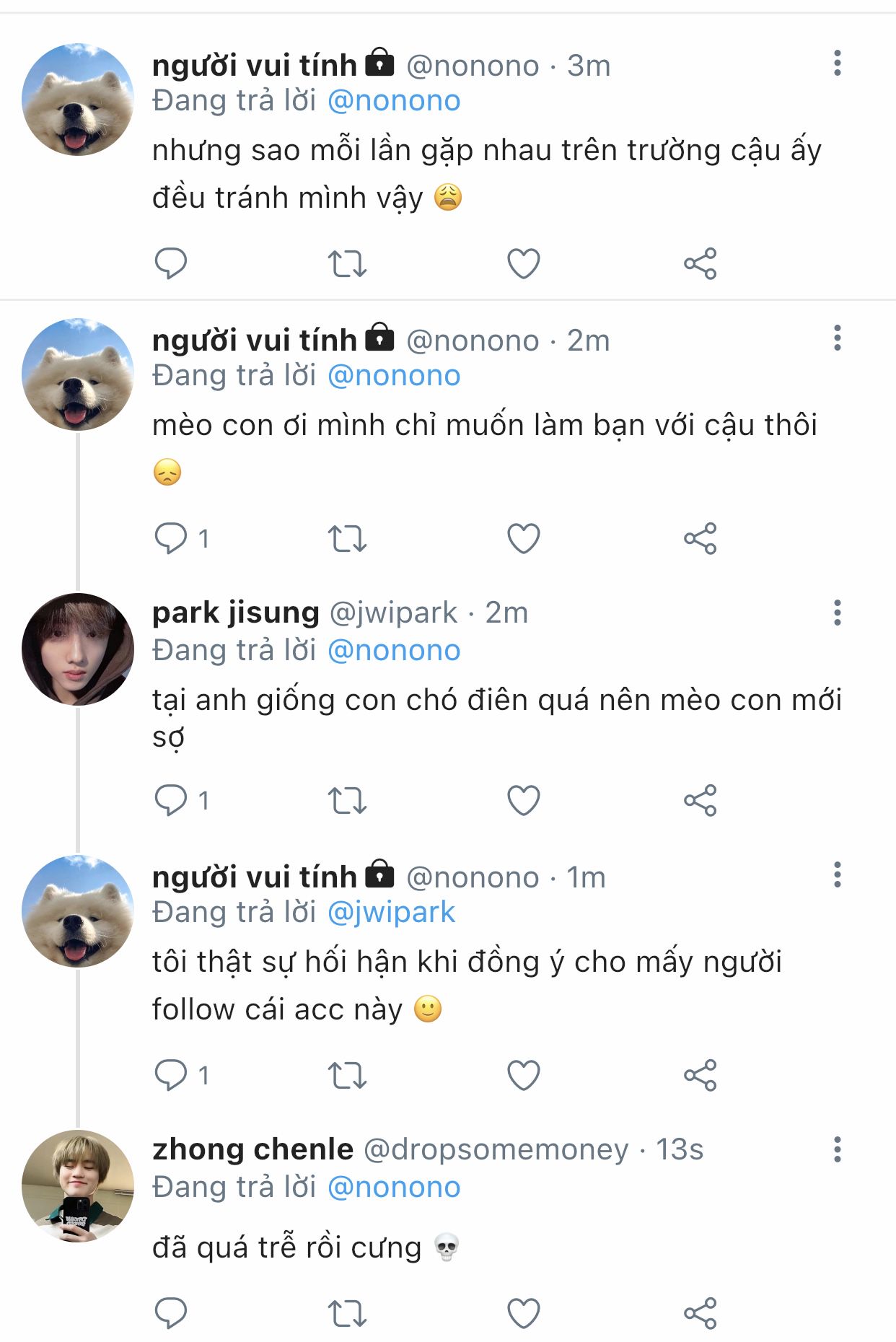Screen dimensions: 896x1342
Task: Open park jisung's profile name
Action: (x=235, y=613)
